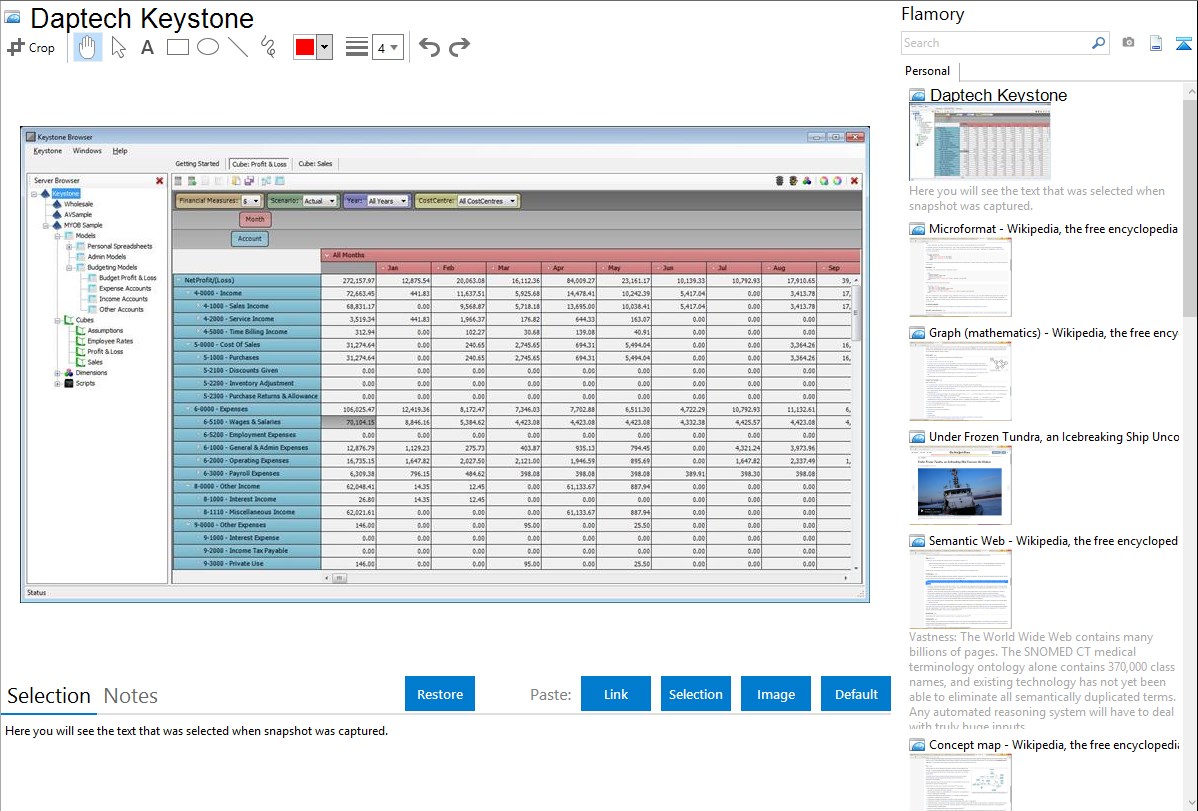
Task: Expand the Scripts tree node
Action: point(57,384)
